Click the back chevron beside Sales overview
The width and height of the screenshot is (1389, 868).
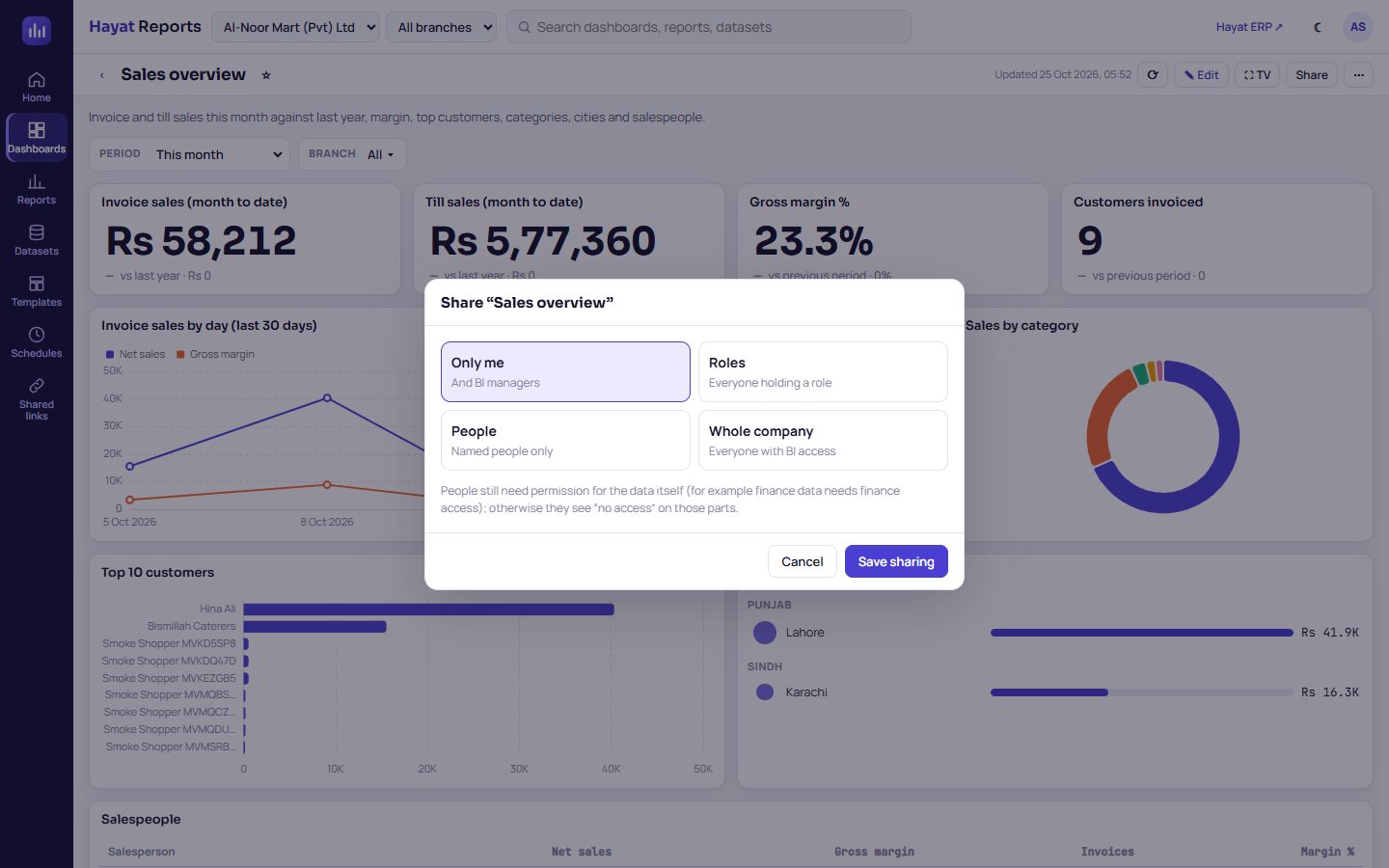[102, 75]
